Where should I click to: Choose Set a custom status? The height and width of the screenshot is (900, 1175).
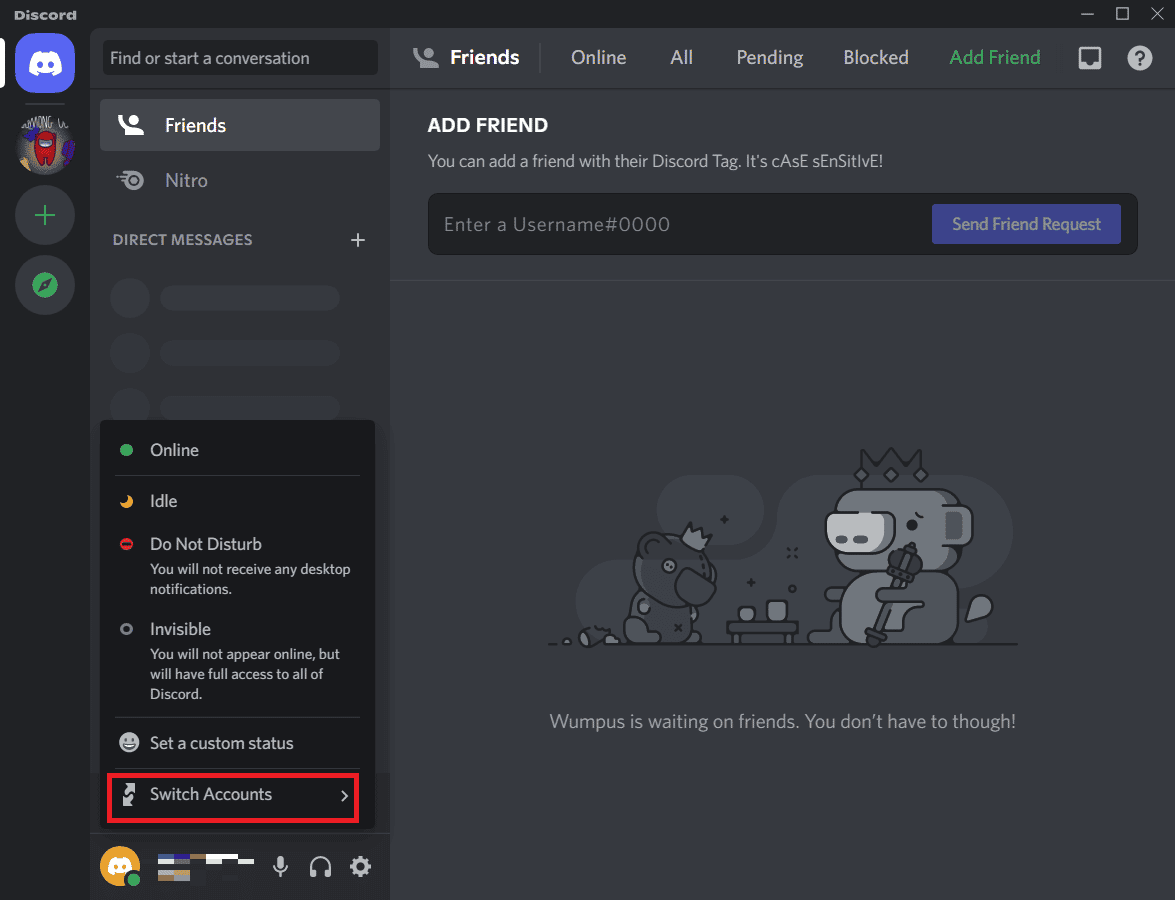point(237,743)
